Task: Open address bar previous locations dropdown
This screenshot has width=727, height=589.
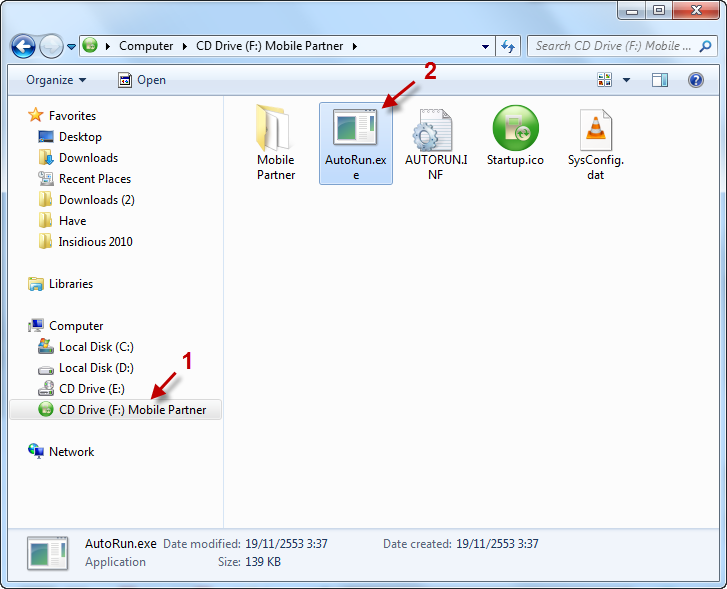Action: 485,46
